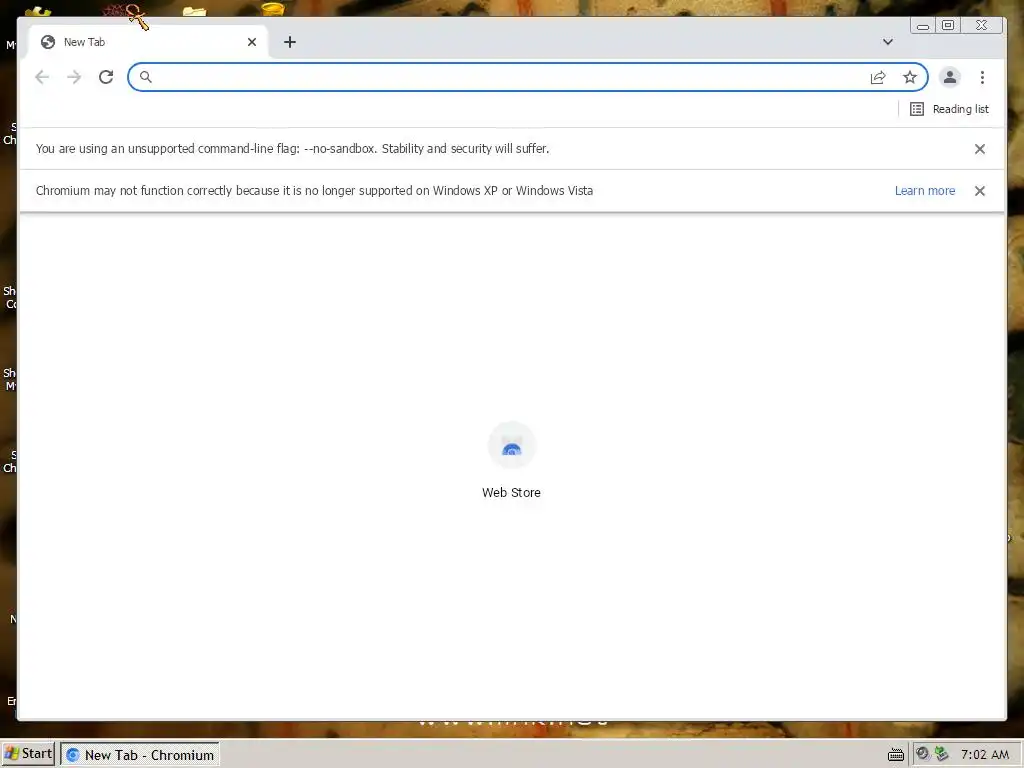Dismiss the no-sandbox warning bar

click(x=980, y=149)
